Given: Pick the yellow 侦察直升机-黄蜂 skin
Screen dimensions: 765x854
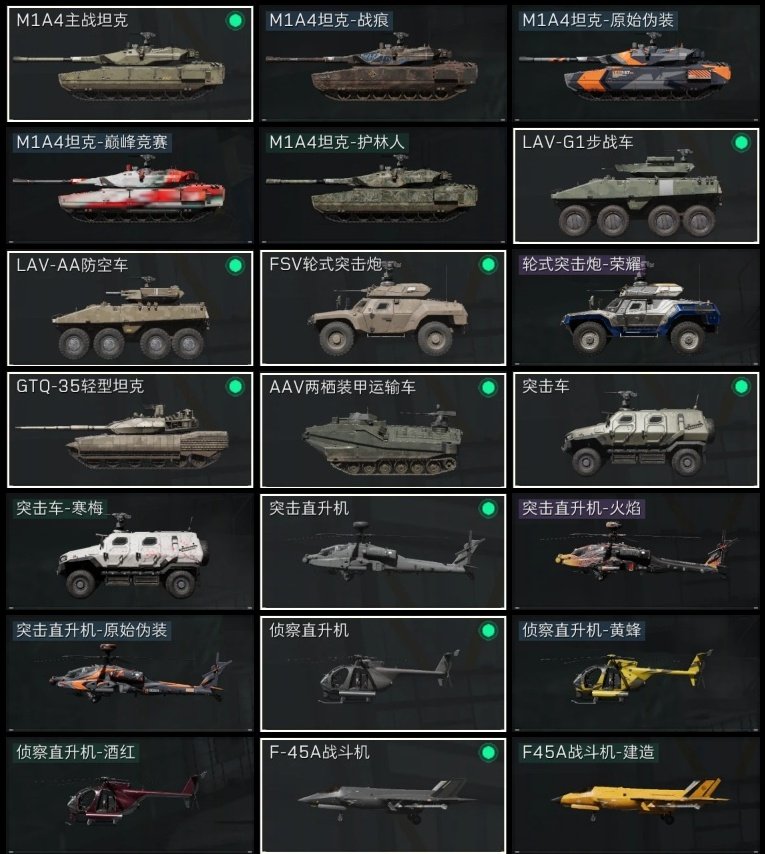Looking at the screenshot, I should click(636, 674).
